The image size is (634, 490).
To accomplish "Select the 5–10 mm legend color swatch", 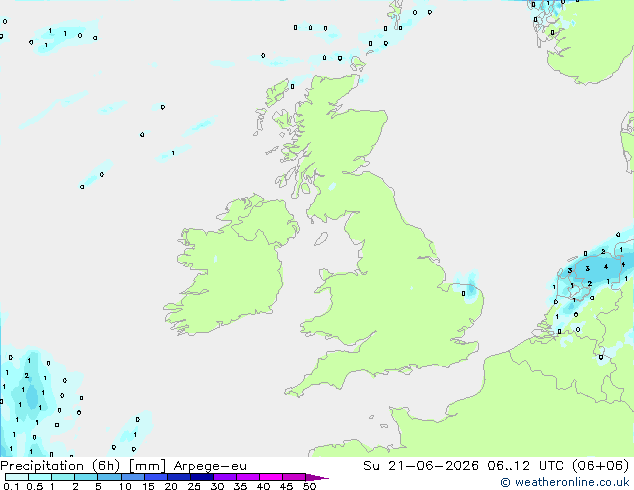I will [109, 477].
